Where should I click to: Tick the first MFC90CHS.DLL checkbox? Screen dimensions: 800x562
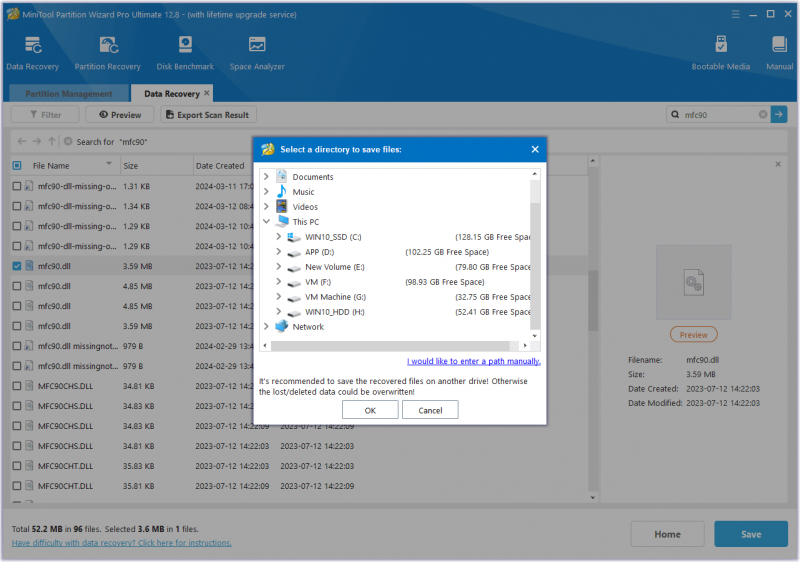[17, 386]
